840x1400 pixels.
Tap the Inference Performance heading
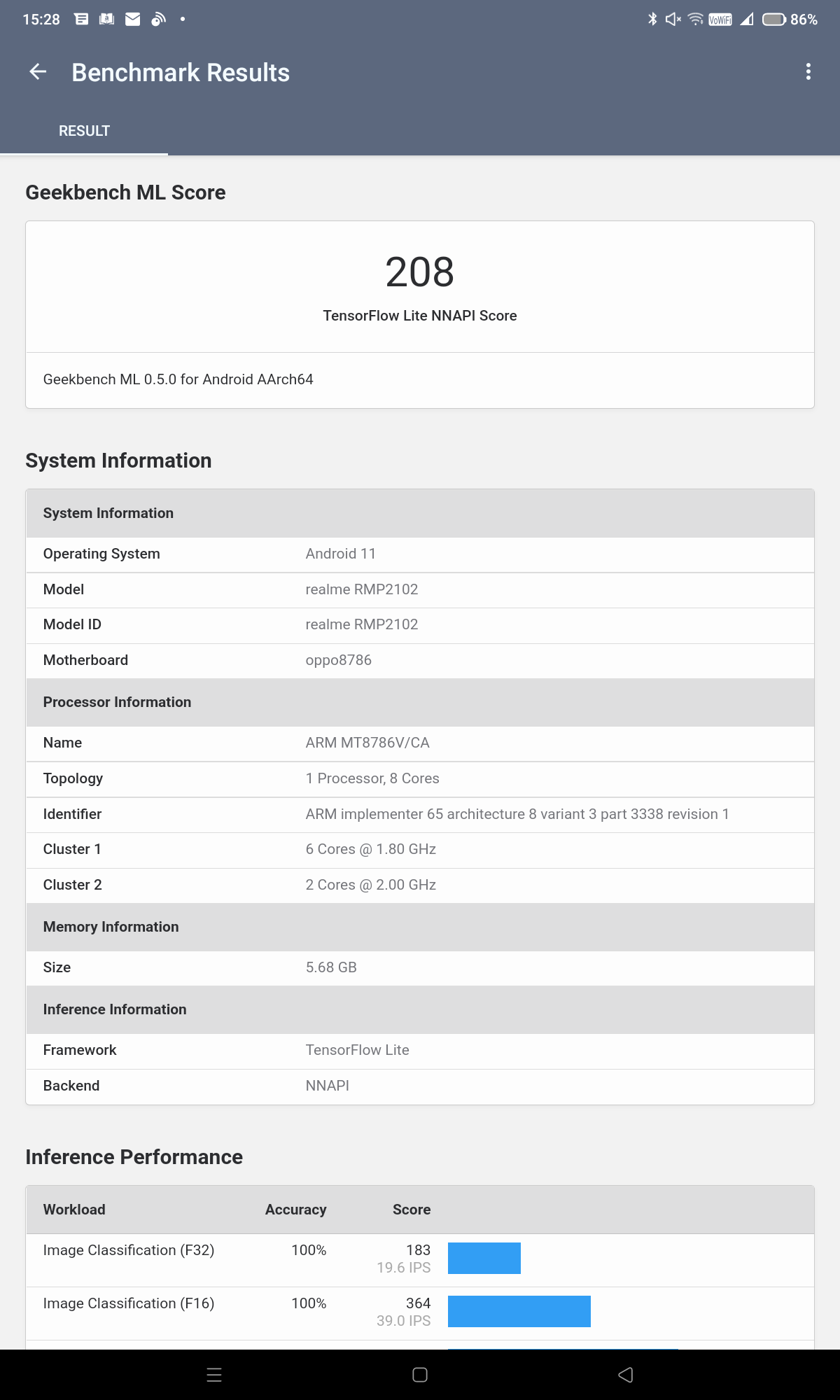[x=134, y=1157]
